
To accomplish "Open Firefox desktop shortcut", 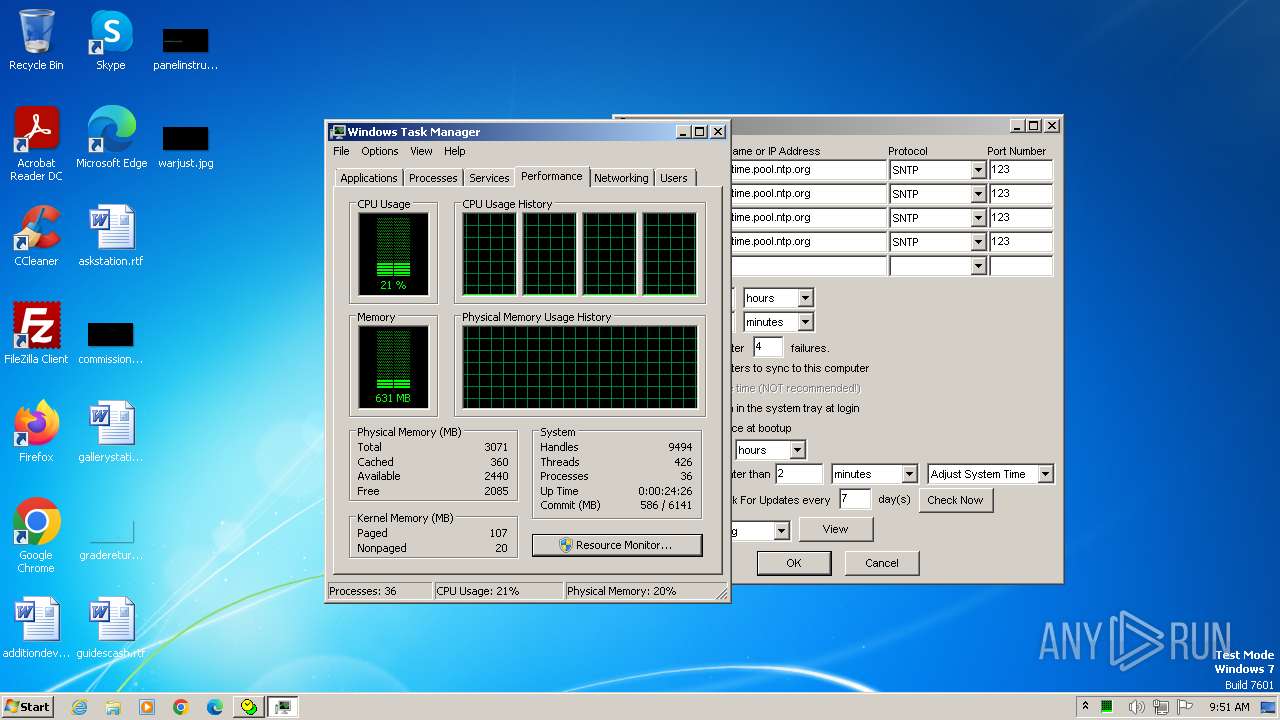I will (36, 432).
